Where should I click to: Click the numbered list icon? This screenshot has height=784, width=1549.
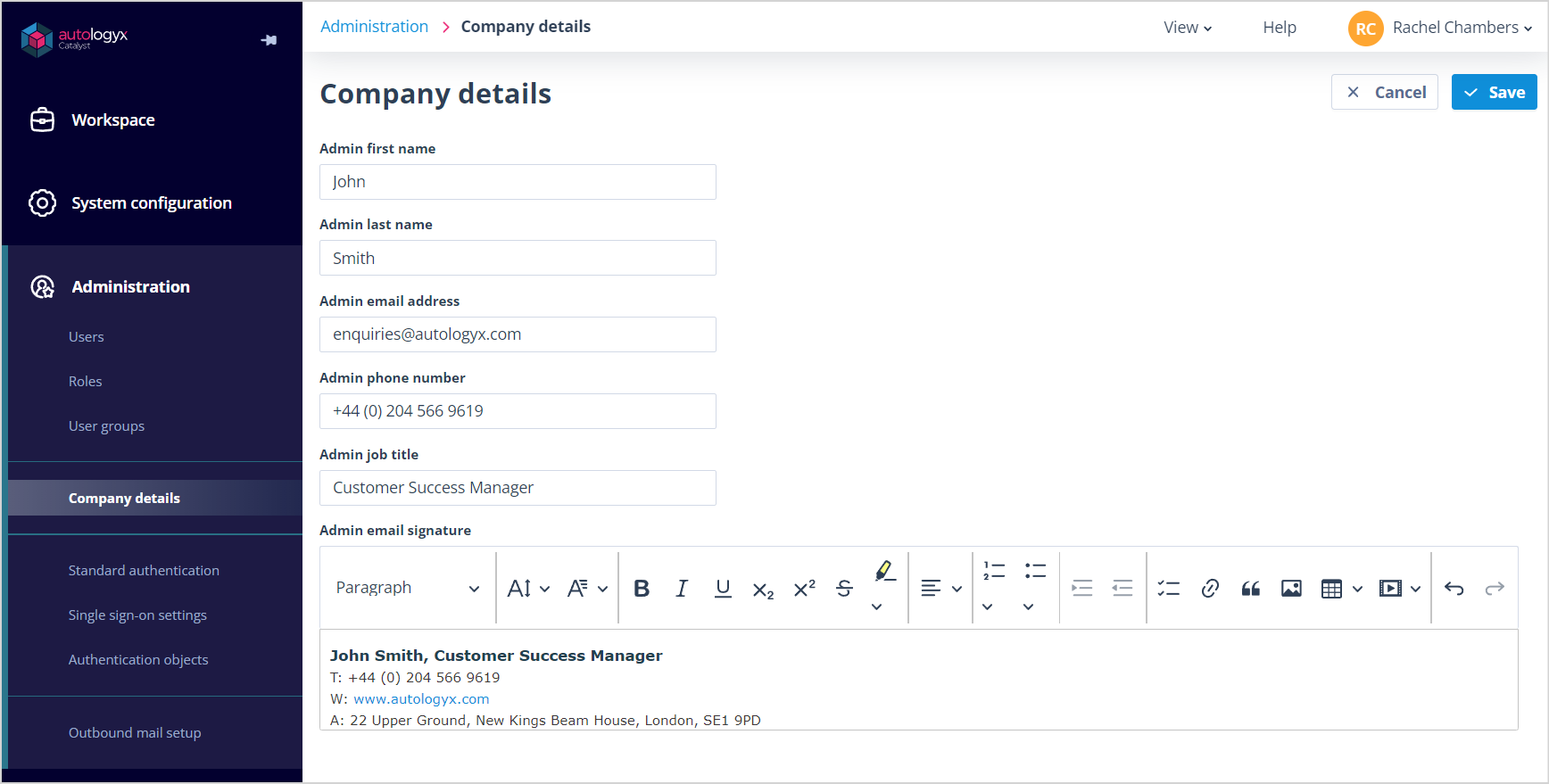994,571
